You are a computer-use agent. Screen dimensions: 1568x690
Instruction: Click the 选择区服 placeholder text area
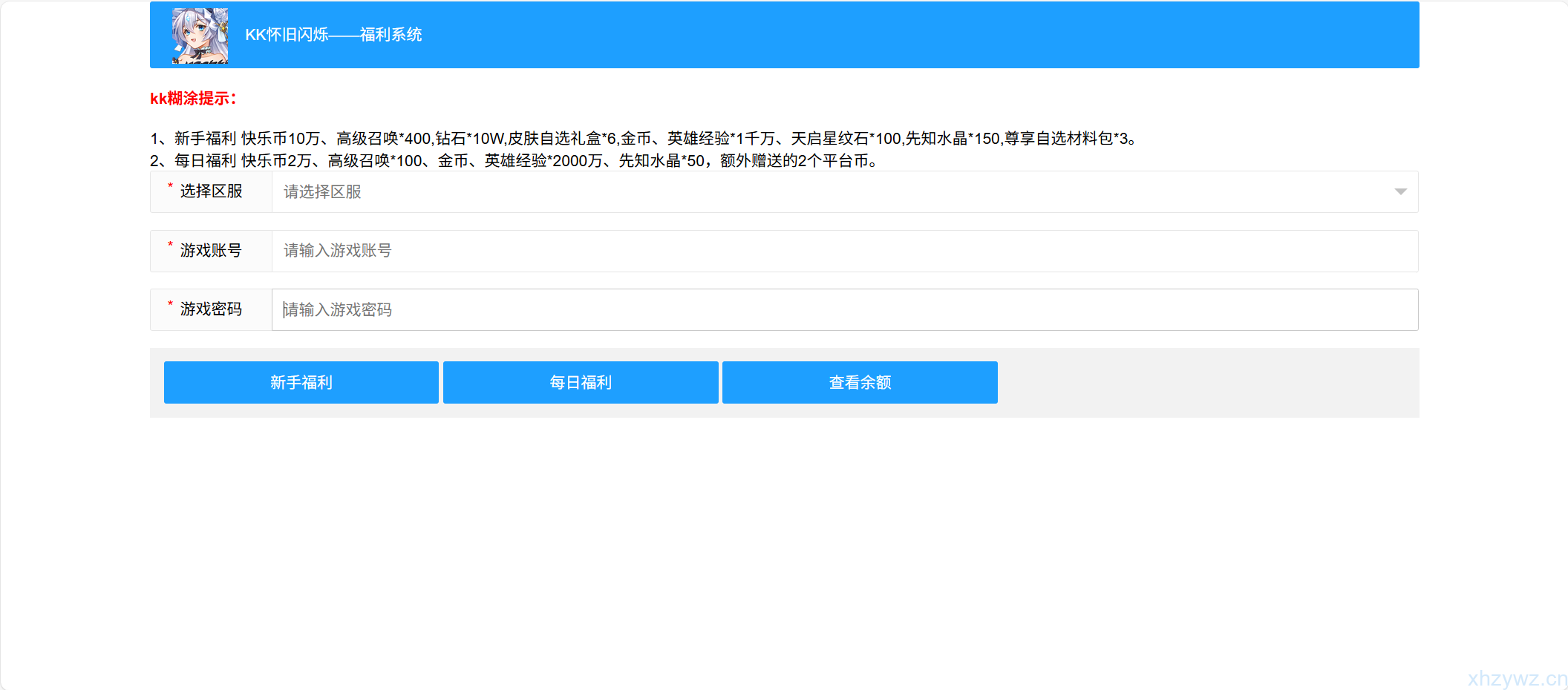(321, 191)
